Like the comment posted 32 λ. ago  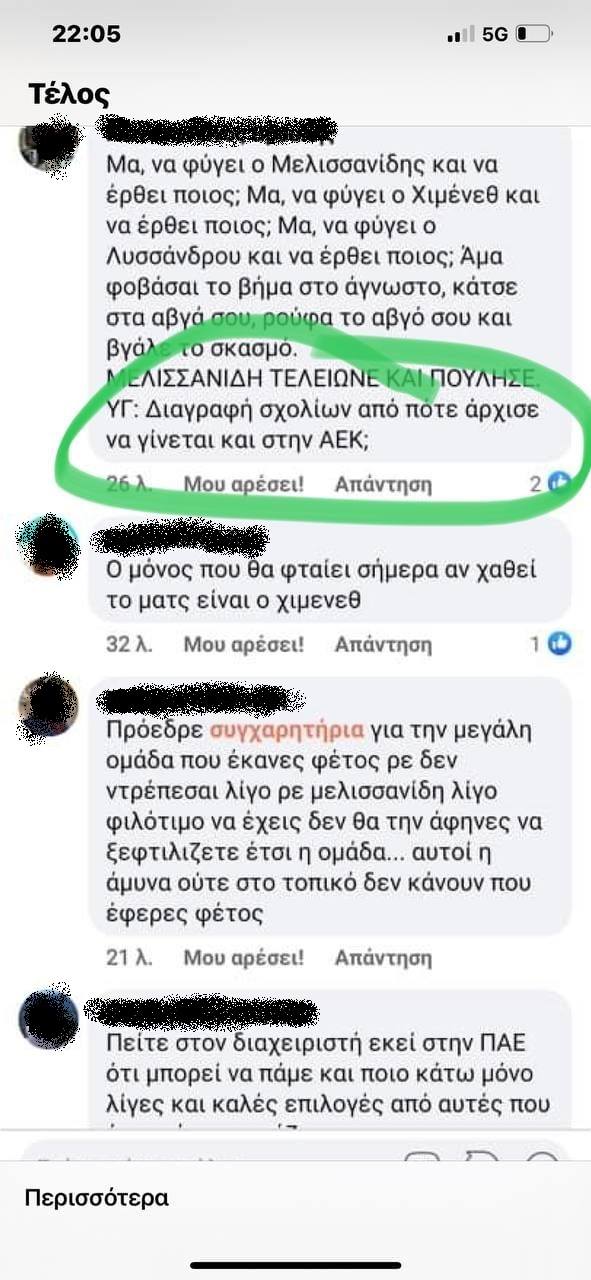point(243,644)
